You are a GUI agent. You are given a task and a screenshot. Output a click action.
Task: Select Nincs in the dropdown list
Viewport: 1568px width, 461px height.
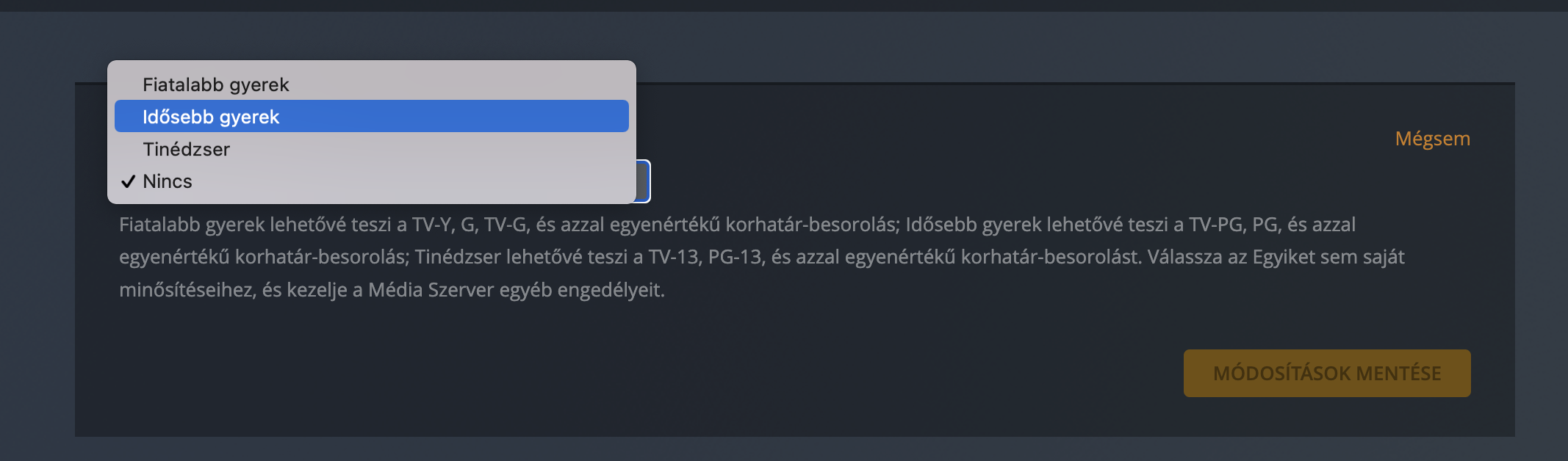point(168,181)
